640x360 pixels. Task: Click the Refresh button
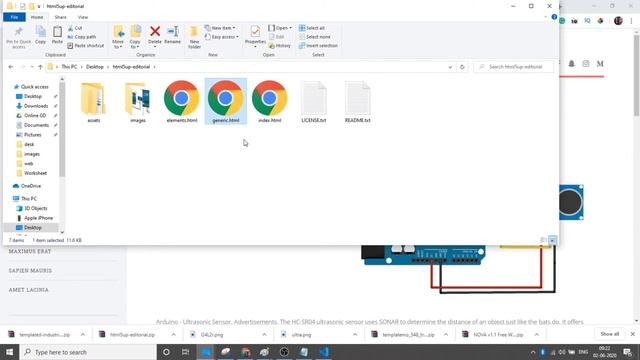(x=462, y=67)
